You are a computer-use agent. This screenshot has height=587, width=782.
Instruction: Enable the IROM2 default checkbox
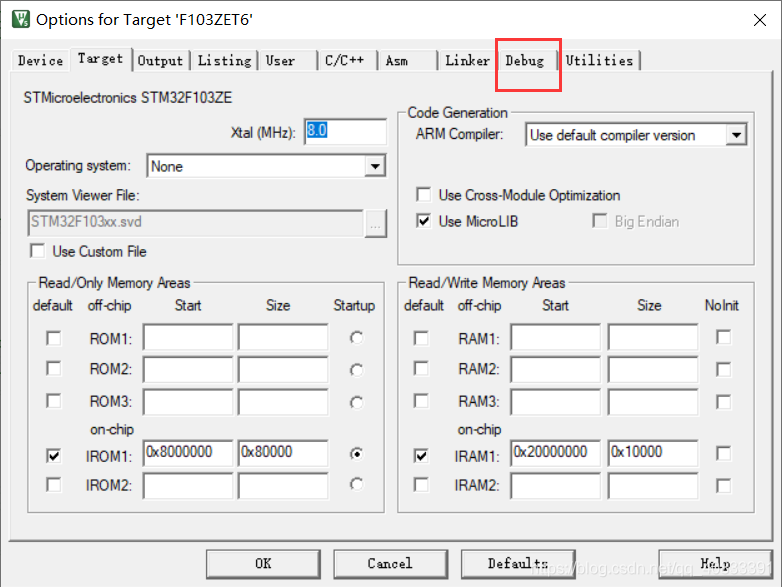(53, 485)
